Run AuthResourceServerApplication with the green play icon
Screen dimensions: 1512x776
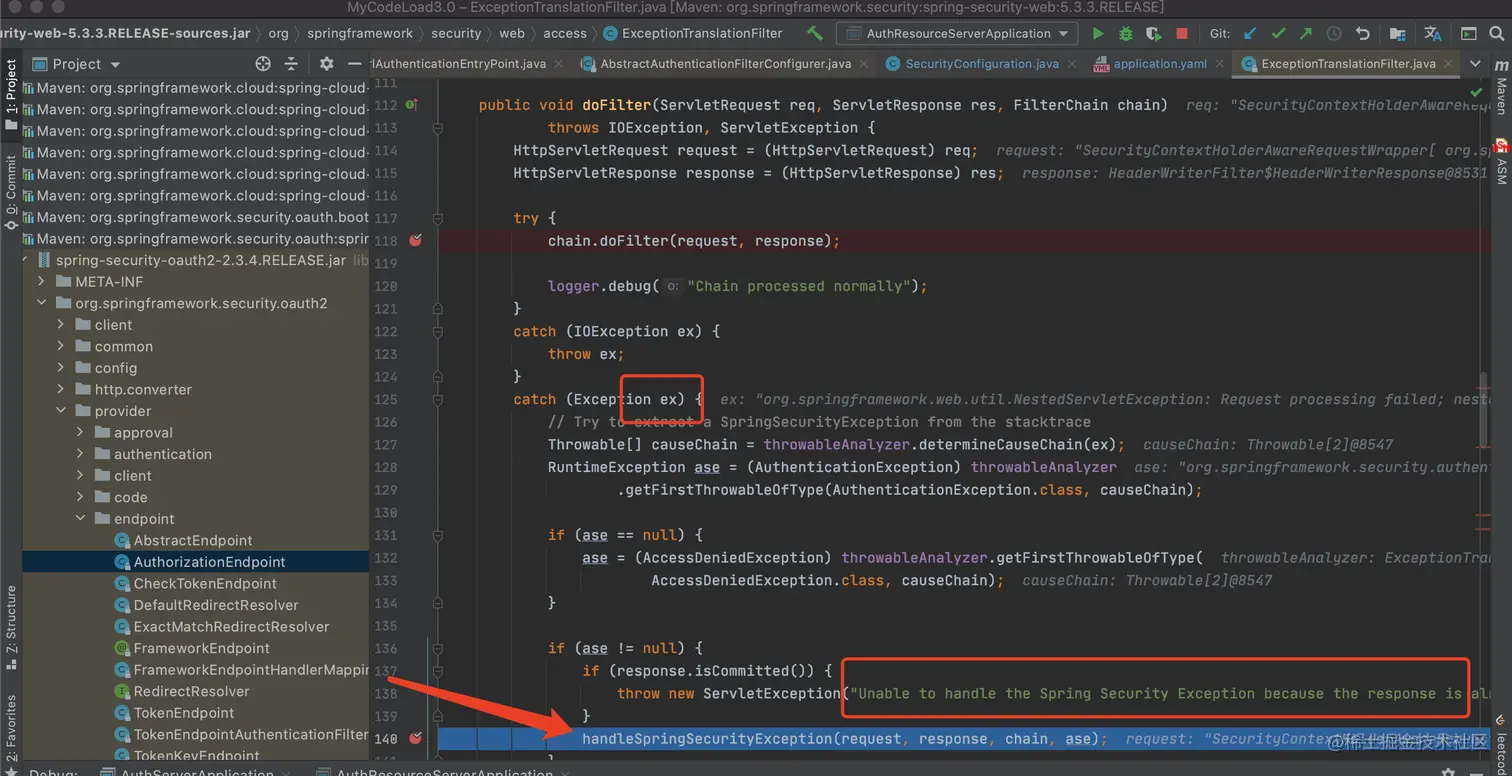click(x=1098, y=33)
